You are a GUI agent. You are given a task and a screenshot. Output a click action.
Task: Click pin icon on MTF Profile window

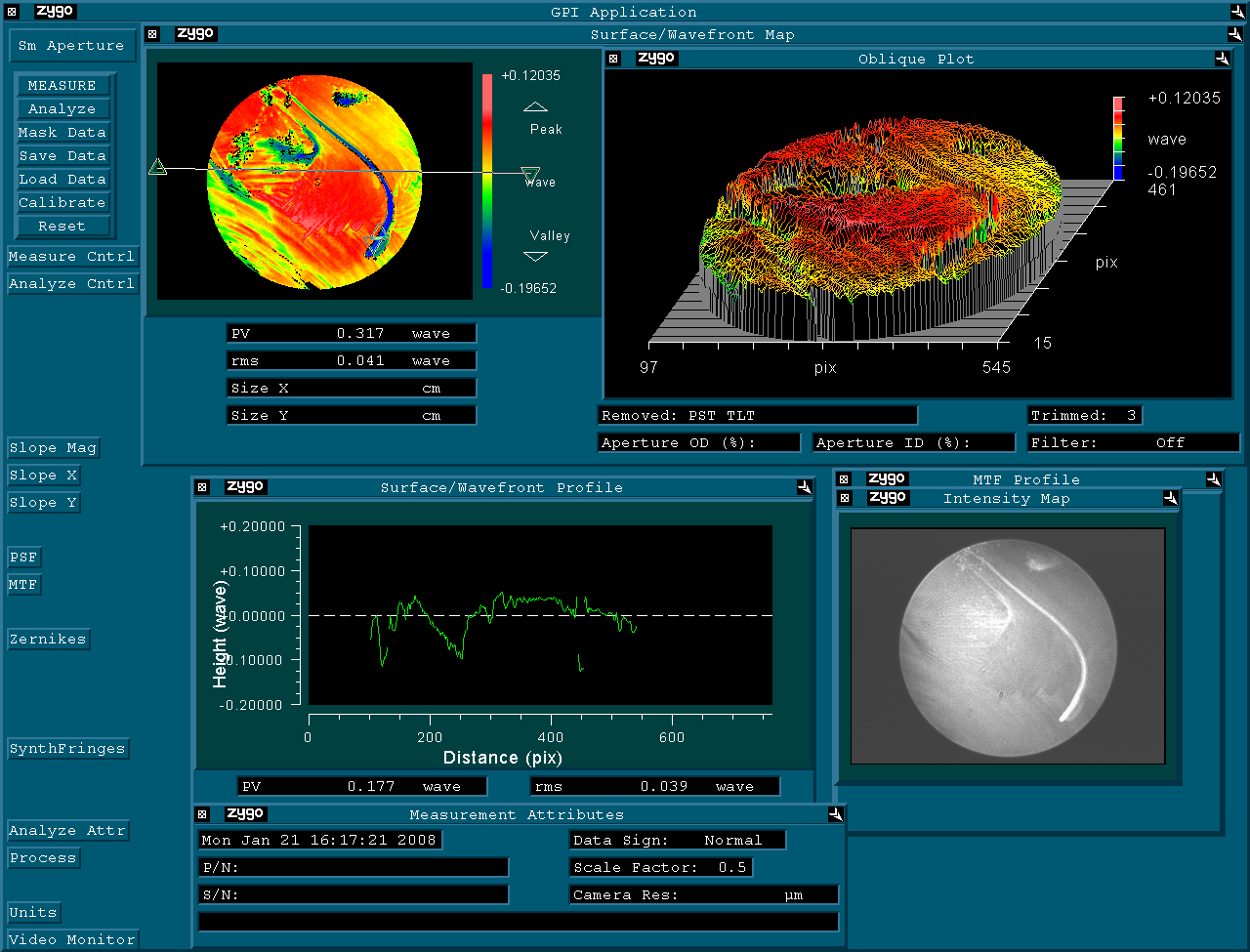click(x=1213, y=479)
